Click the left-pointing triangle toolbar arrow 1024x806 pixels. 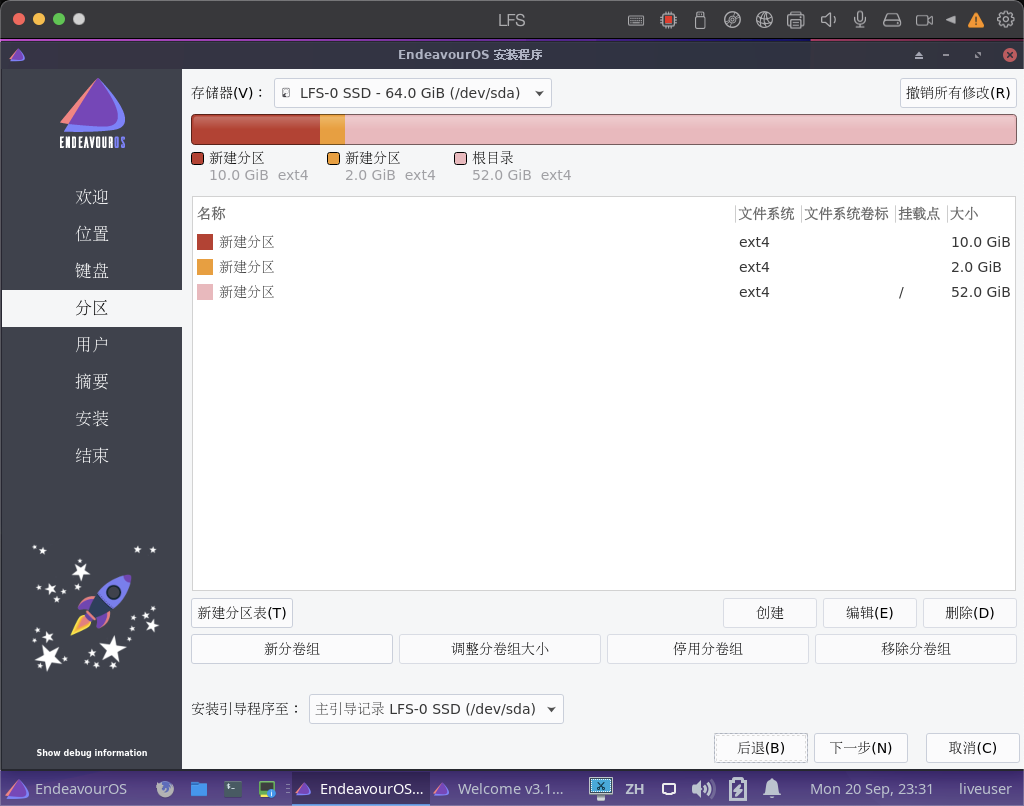click(952, 20)
